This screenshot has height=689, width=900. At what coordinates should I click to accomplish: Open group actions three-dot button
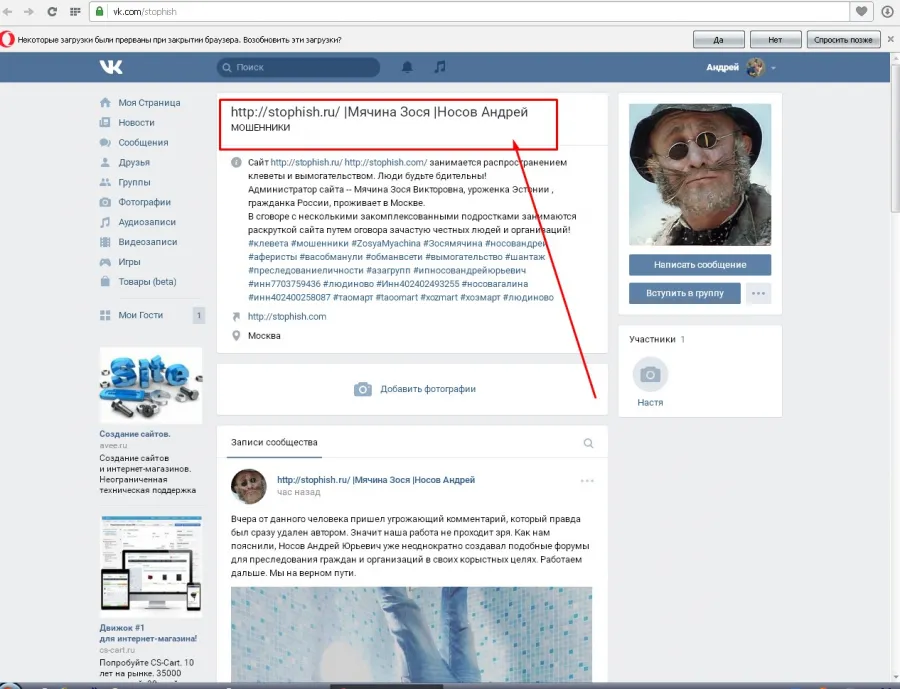coord(758,293)
